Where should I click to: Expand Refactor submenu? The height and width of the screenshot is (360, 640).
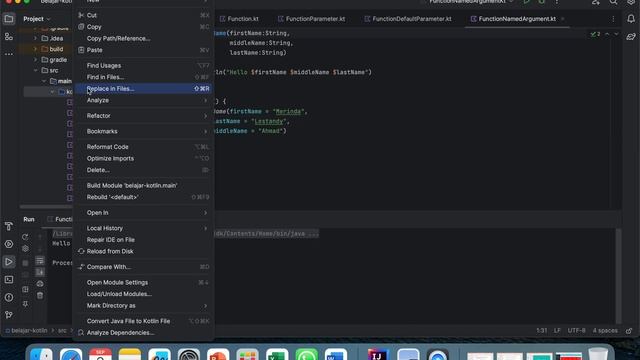[x=144, y=116]
